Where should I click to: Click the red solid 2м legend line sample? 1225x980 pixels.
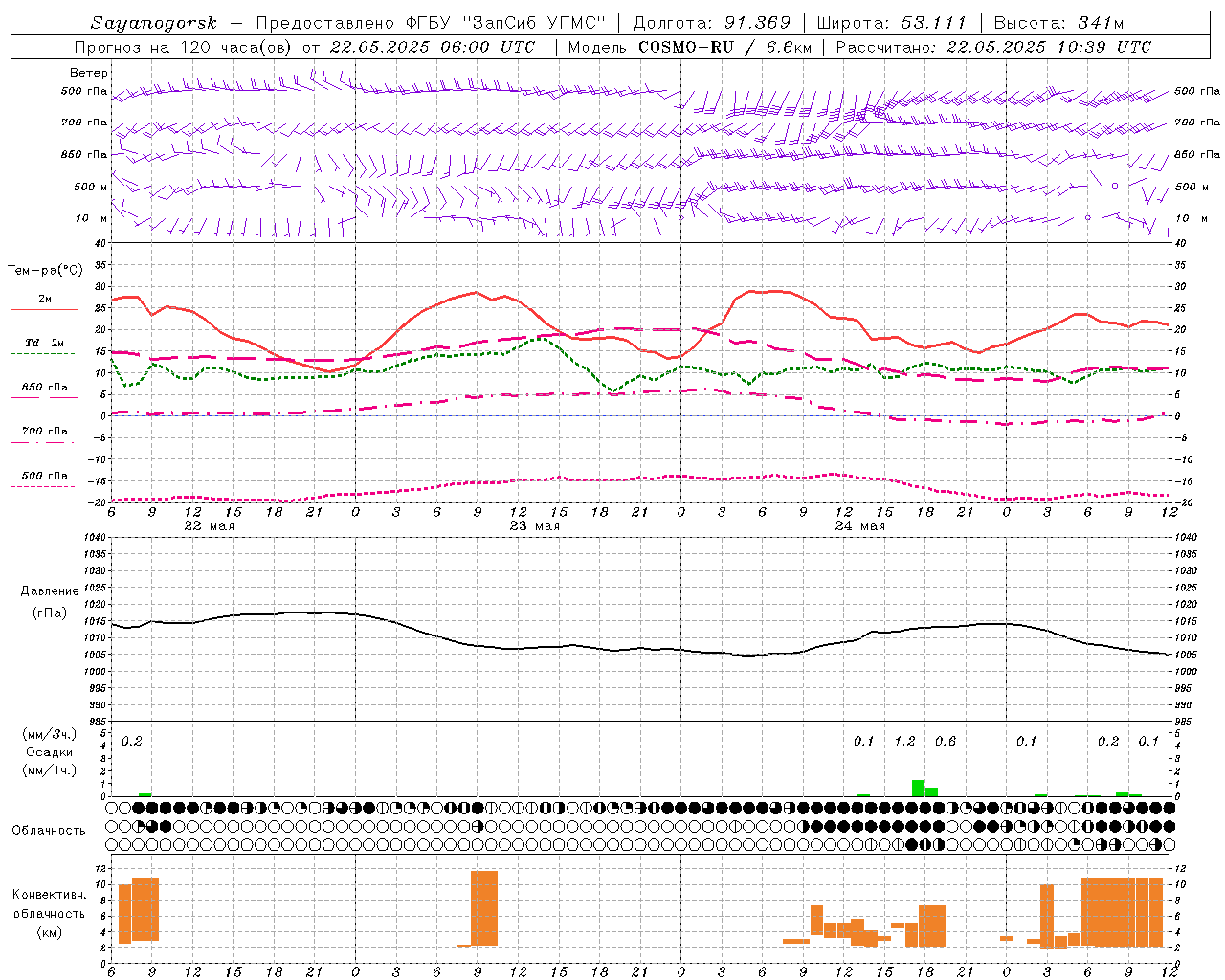point(44,310)
